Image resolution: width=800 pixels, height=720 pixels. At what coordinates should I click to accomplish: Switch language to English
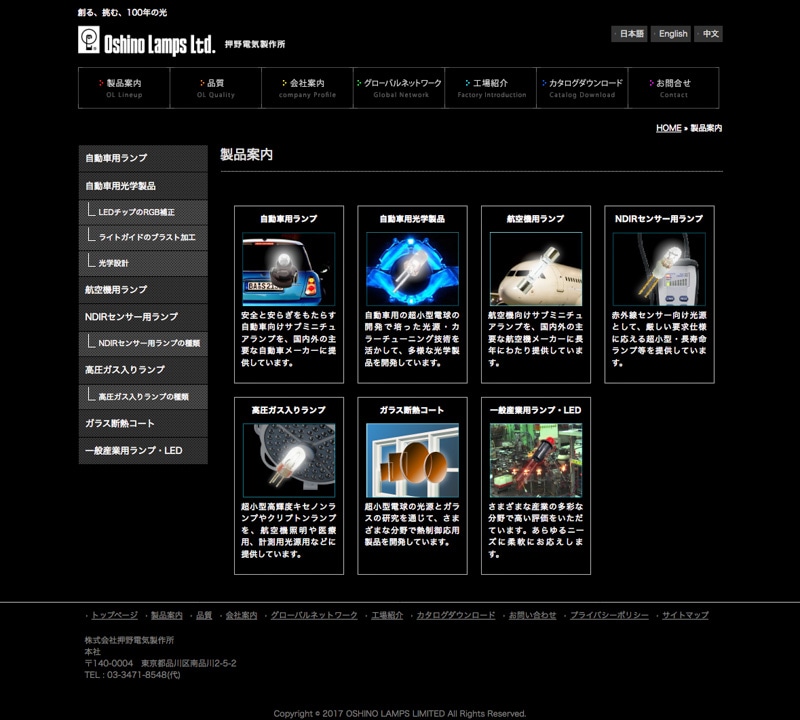click(672, 34)
